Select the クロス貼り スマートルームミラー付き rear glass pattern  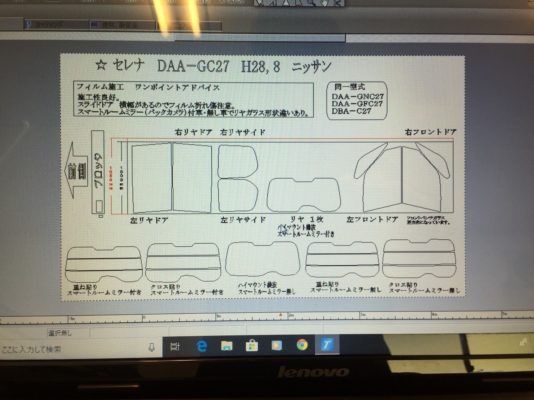(x=183, y=262)
